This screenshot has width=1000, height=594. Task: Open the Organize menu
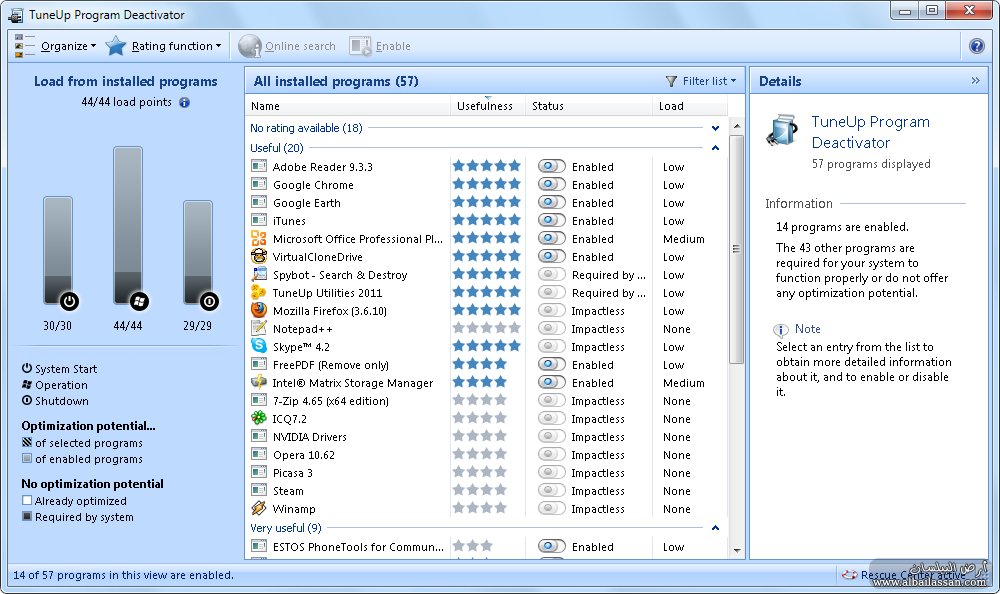click(68, 46)
